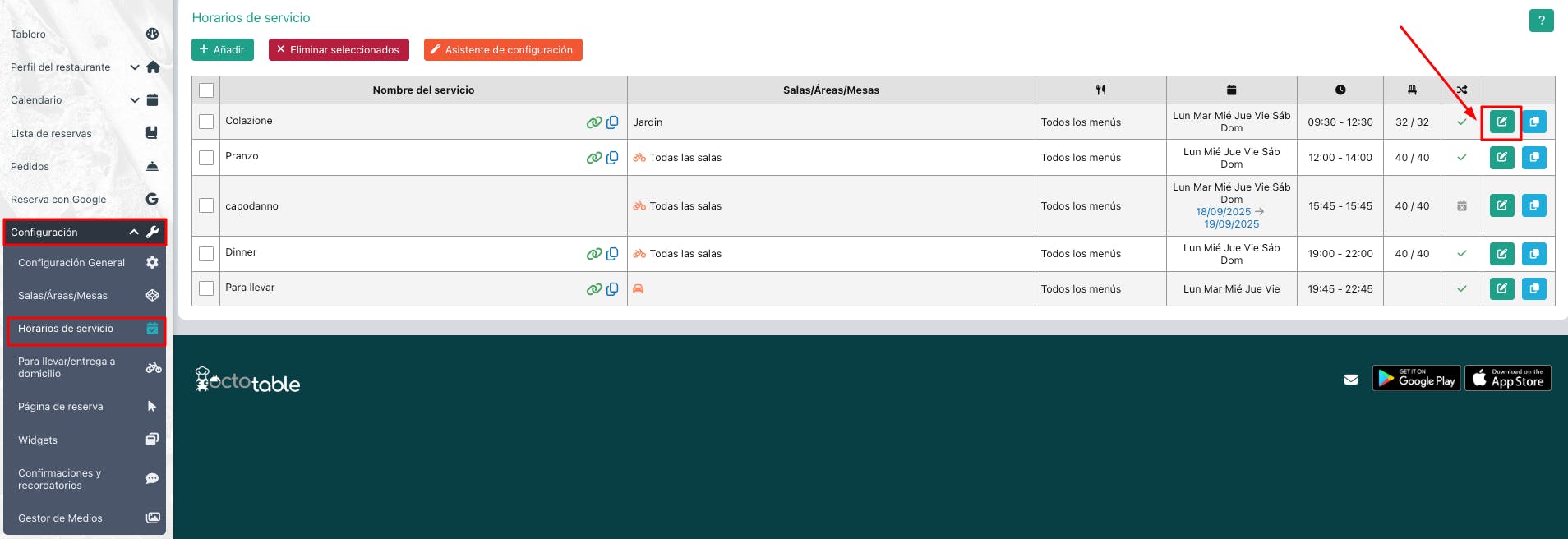Copy the Para llevar service link
This screenshot has height=539, width=1568.
(612, 289)
